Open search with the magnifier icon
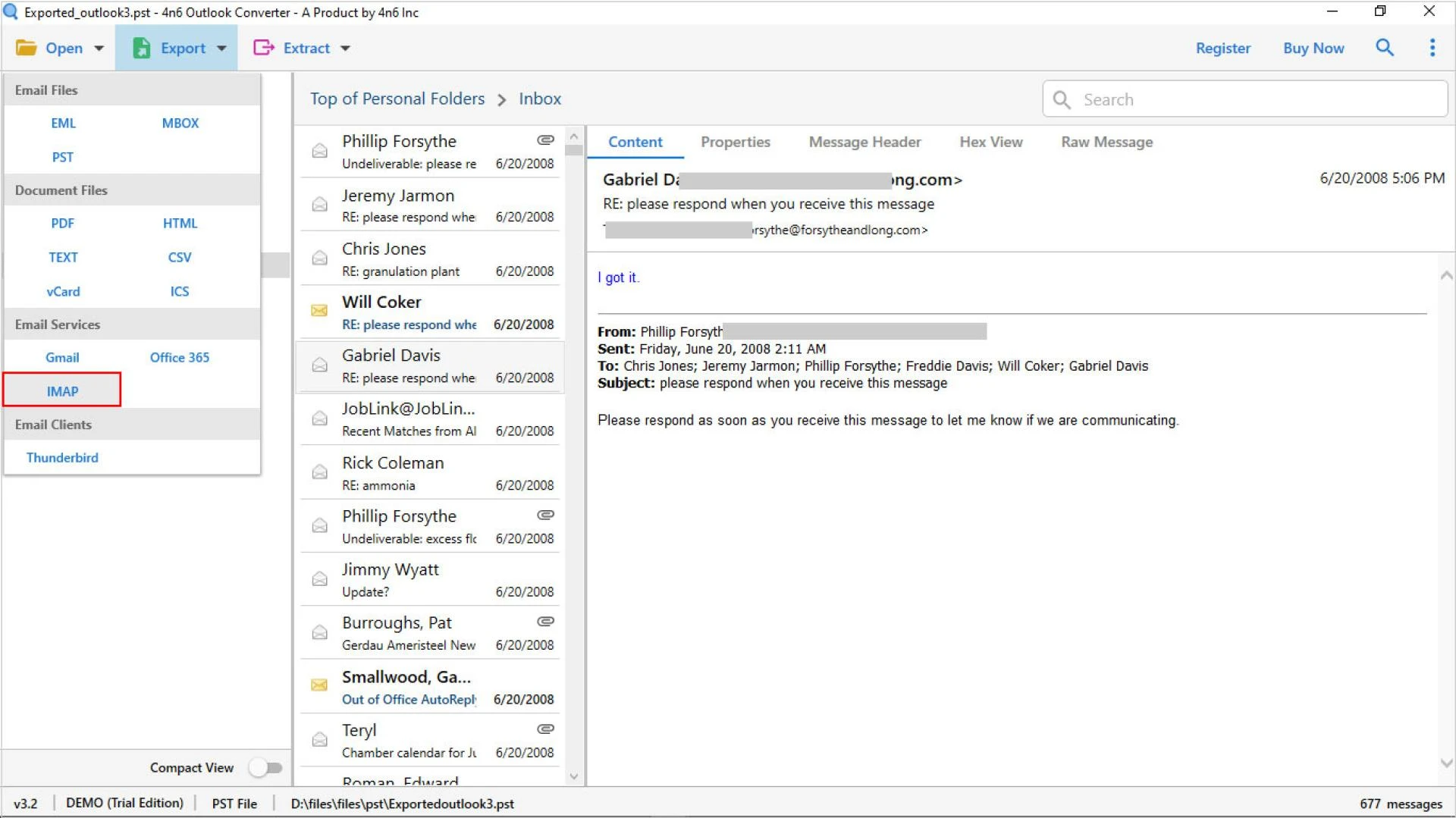The image size is (1456, 818). point(1385,47)
